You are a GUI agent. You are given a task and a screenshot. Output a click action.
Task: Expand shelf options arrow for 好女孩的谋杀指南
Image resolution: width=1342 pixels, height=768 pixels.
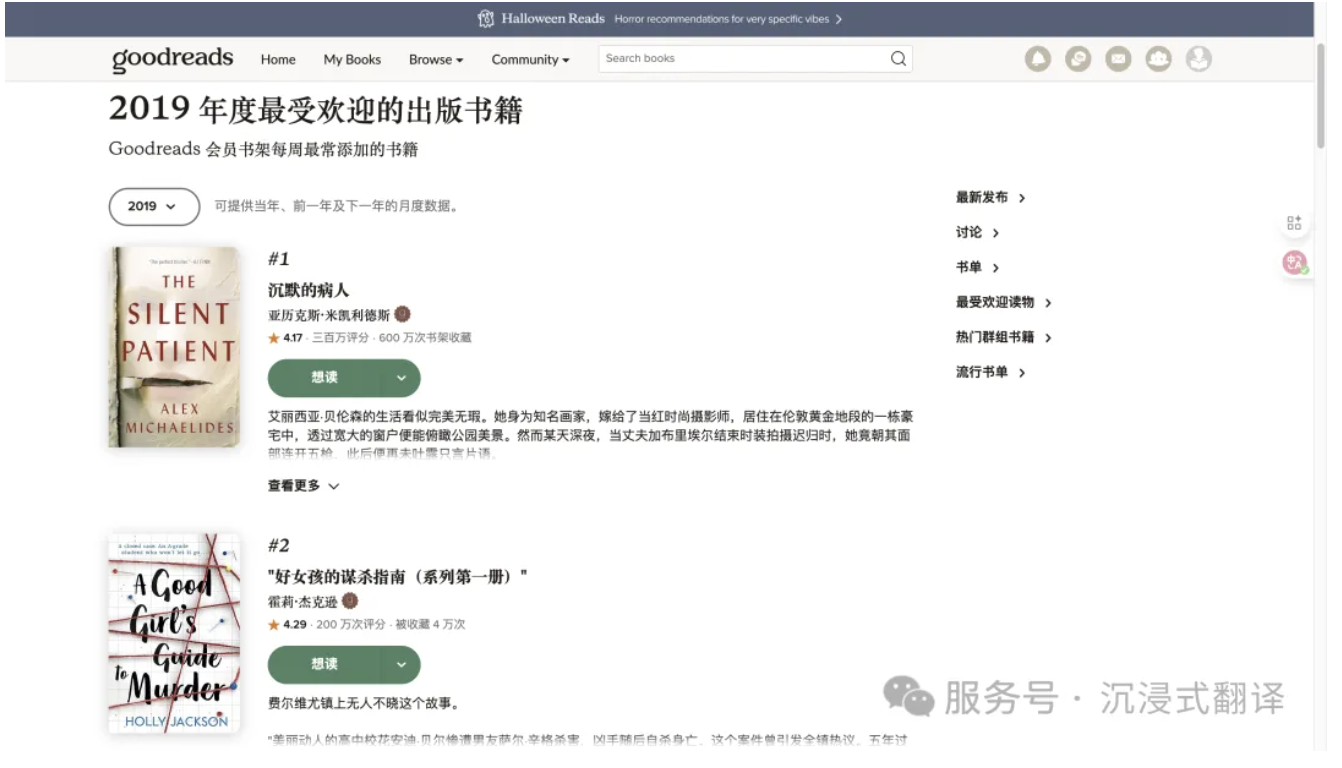tap(401, 665)
